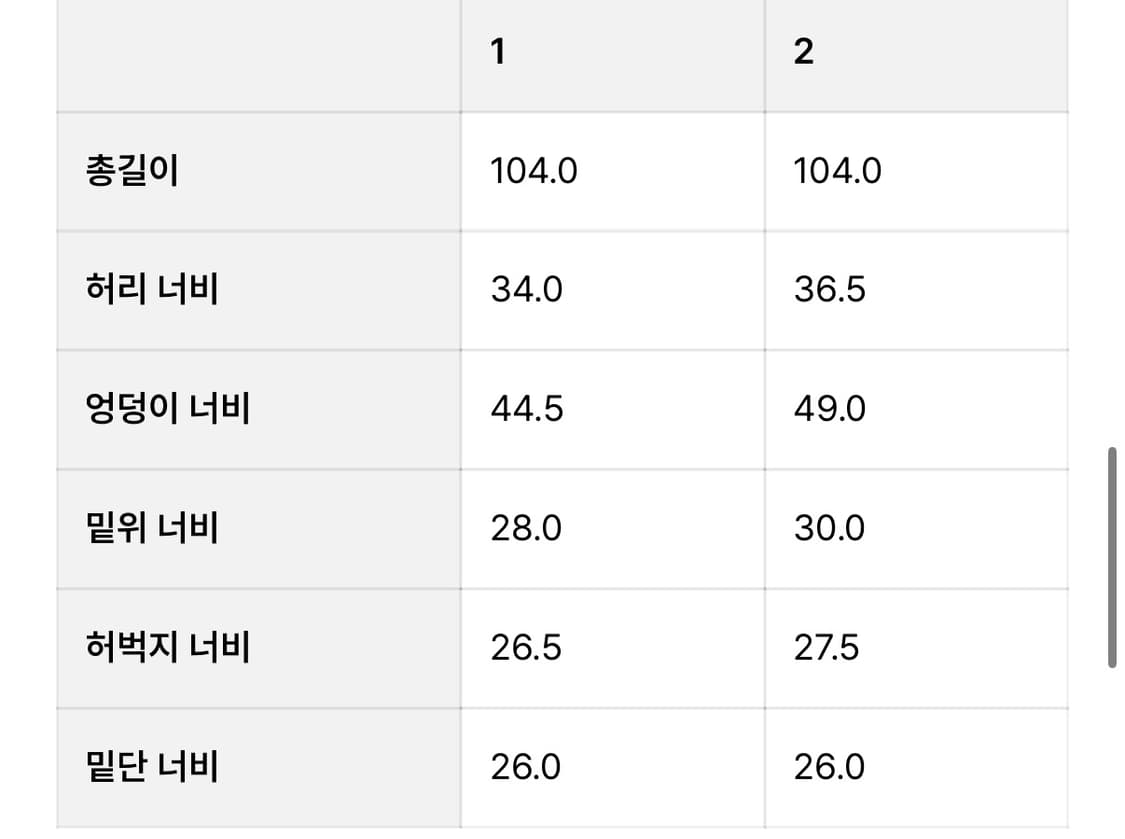The image size is (1125, 839).
Task: Tap rise width value 28.0
Action: [526, 528]
